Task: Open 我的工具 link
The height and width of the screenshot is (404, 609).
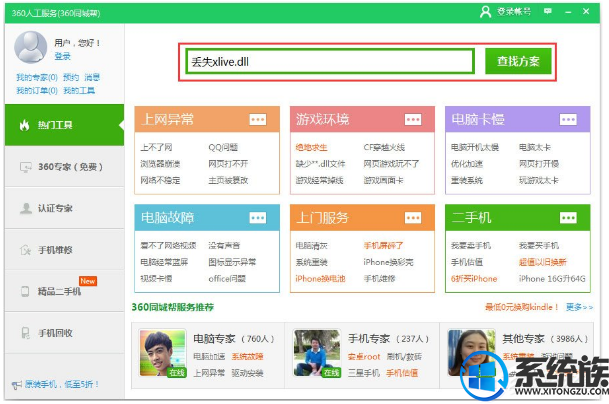Action: [x=79, y=91]
